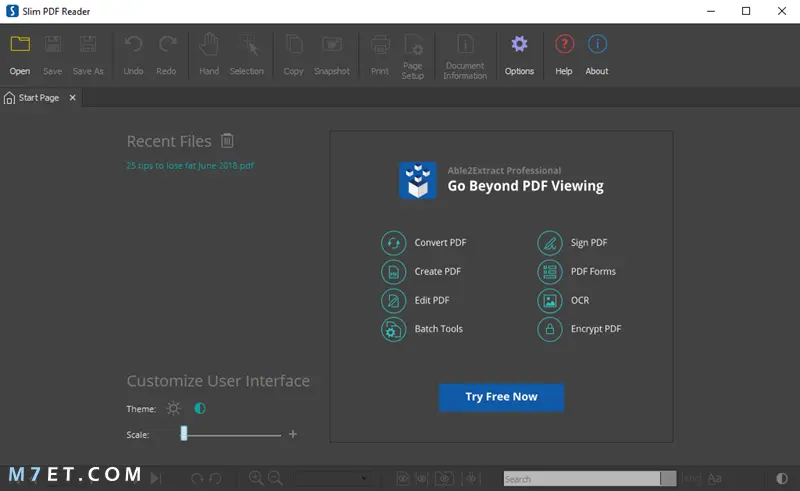This screenshot has width=800, height=491.
Task: Toggle match case Aa option
Action: point(714,478)
